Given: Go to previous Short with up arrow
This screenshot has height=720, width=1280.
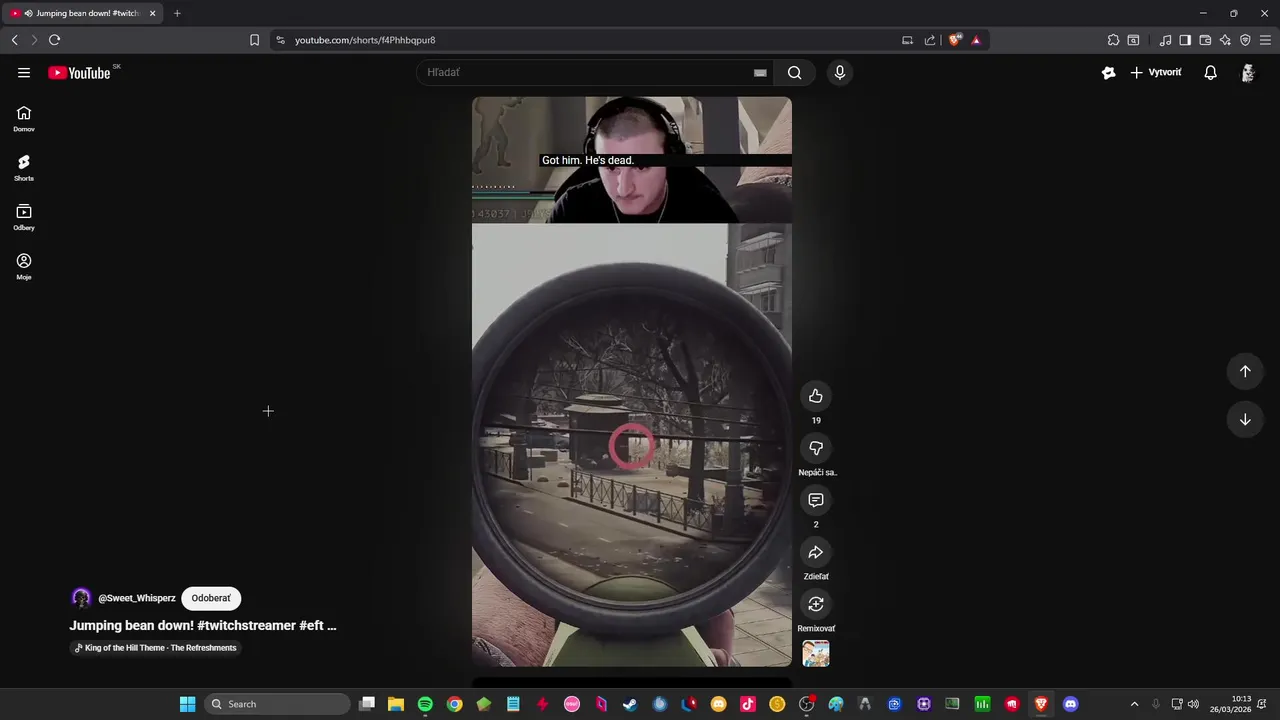Looking at the screenshot, I should coord(1245,371).
